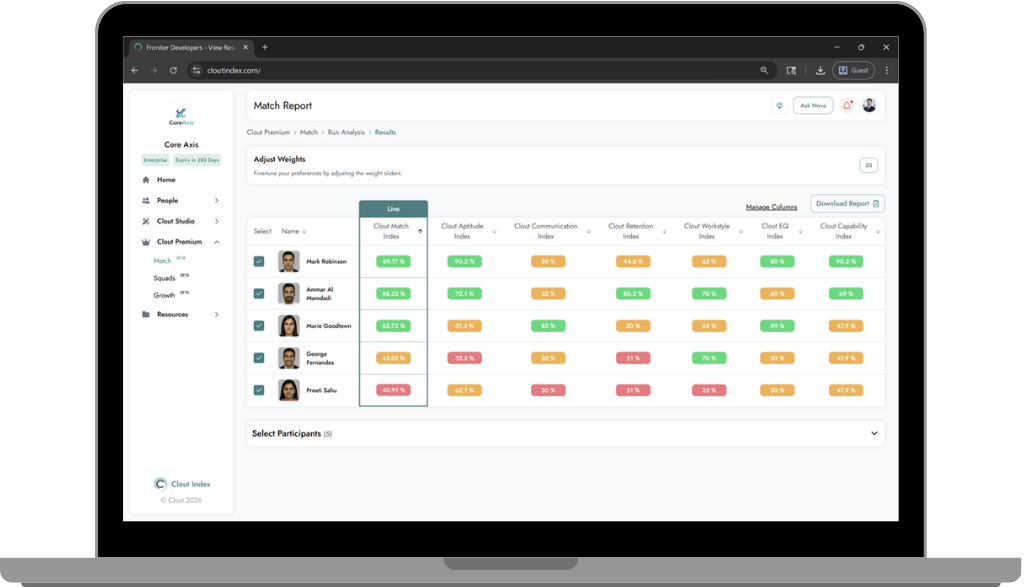Switch to the Squads menu item
Image resolution: width=1024 pixels, height=587 pixels.
pyautogui.click(x=163, y=278)
